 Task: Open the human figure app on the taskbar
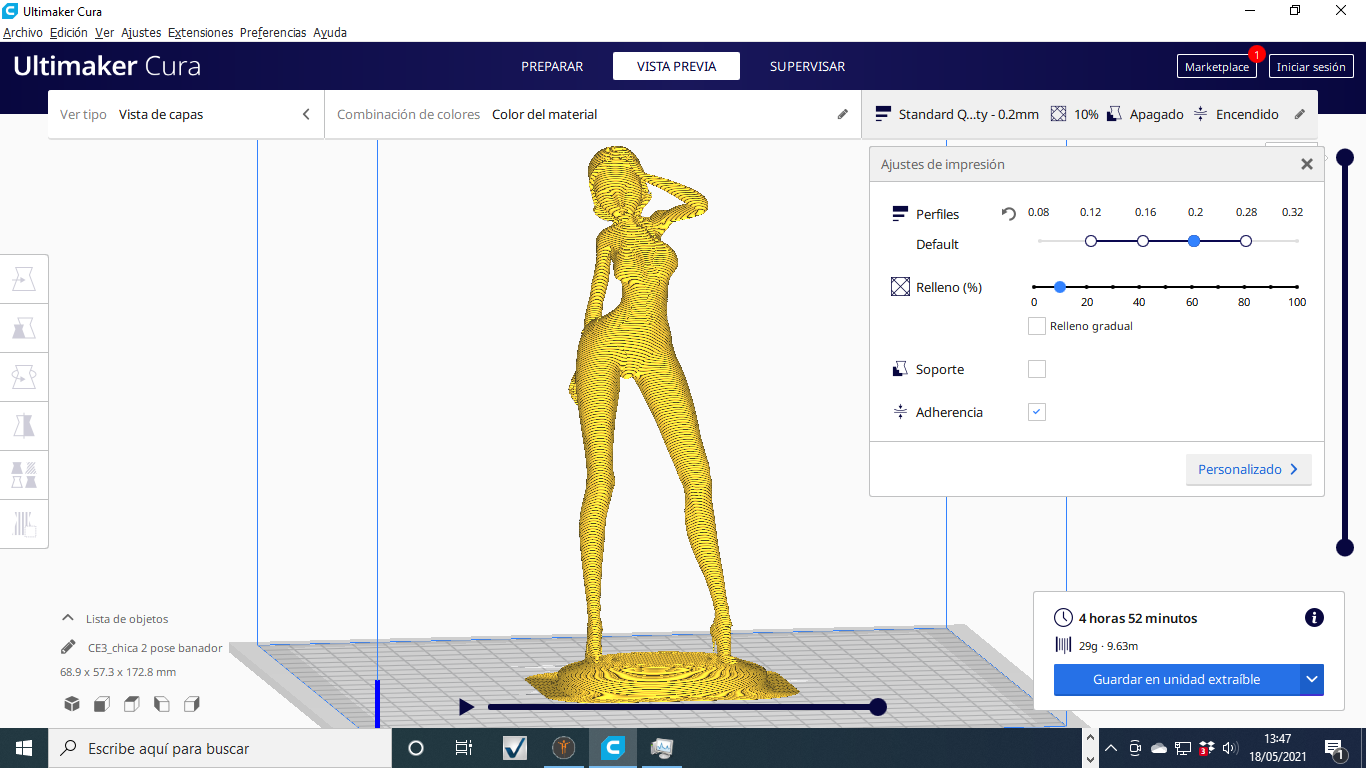coord(564,748)
